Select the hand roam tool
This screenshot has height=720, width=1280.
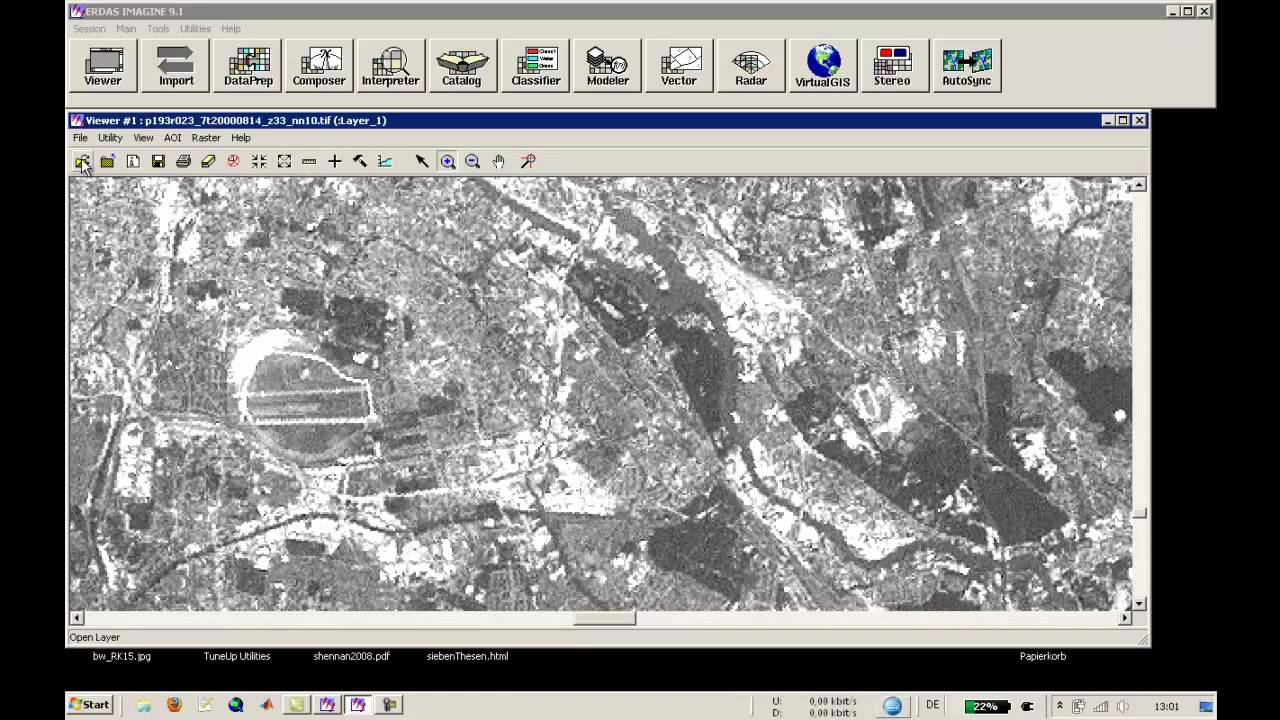tap(498, 161)
